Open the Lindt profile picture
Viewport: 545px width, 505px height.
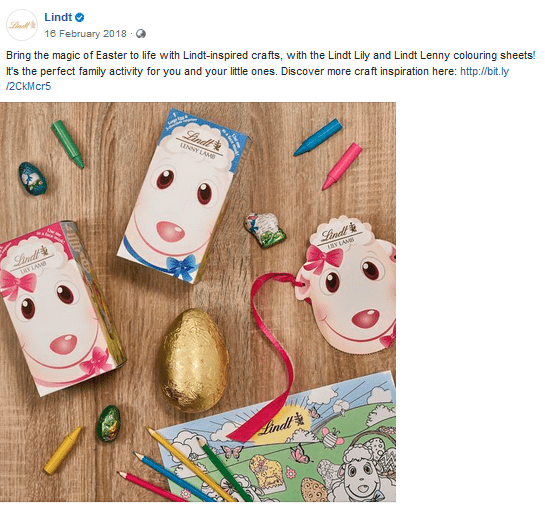[22, 25]
